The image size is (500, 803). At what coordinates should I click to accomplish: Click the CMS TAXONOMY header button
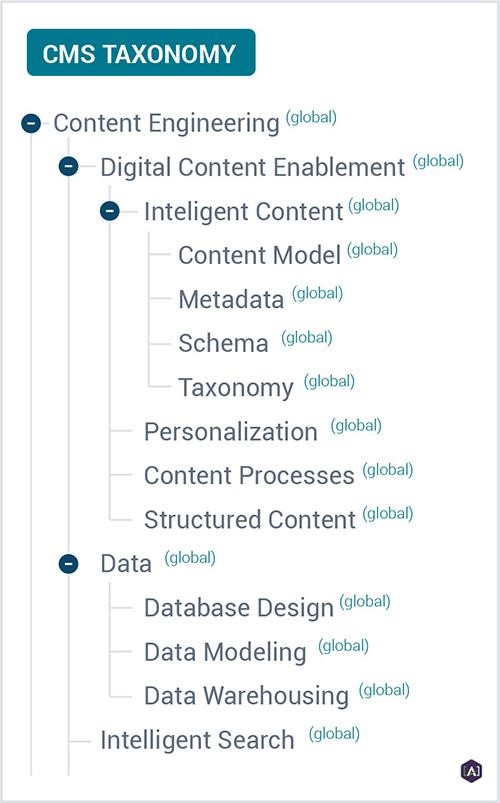141,53
